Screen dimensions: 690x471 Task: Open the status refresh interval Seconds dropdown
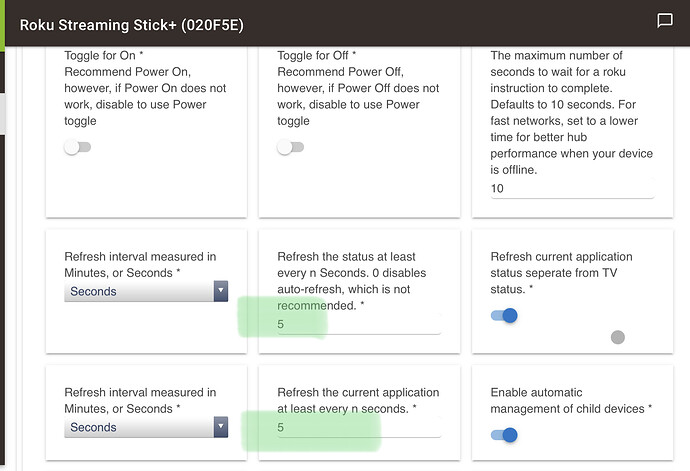[x=146, y=291]
